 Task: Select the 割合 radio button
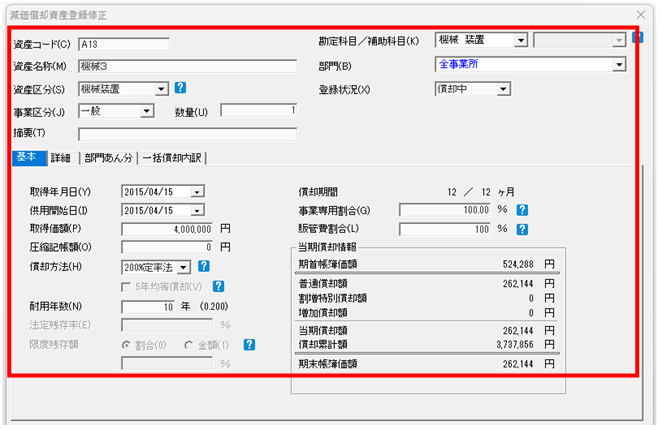[x=127, y=345]
